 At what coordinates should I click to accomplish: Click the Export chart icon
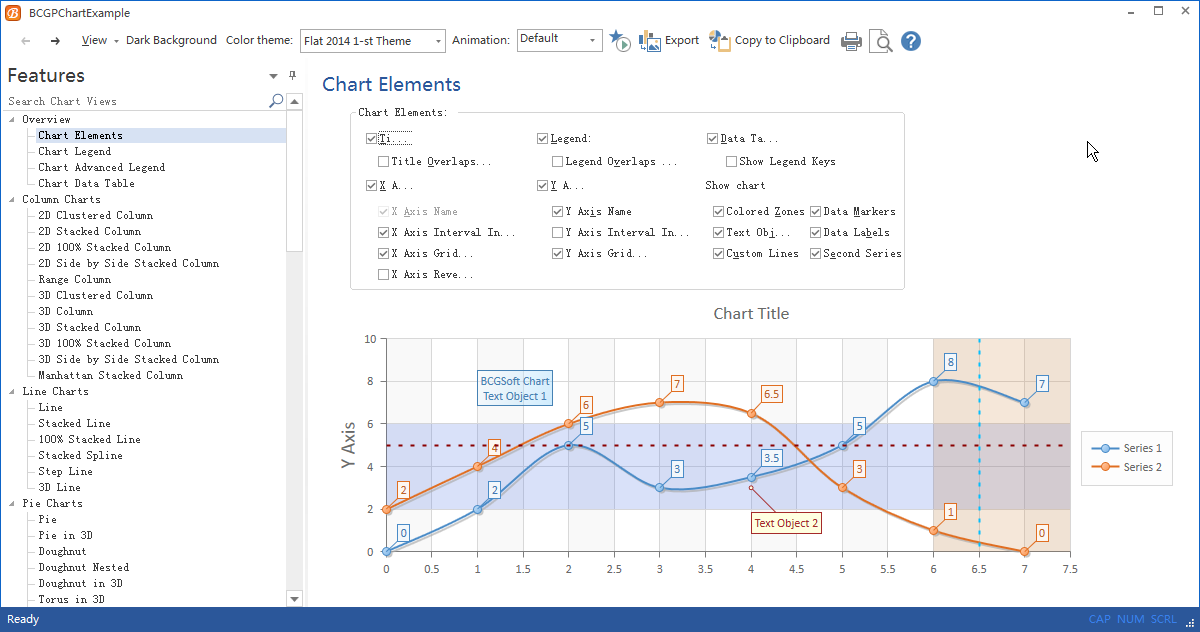[x=668, y=41]
